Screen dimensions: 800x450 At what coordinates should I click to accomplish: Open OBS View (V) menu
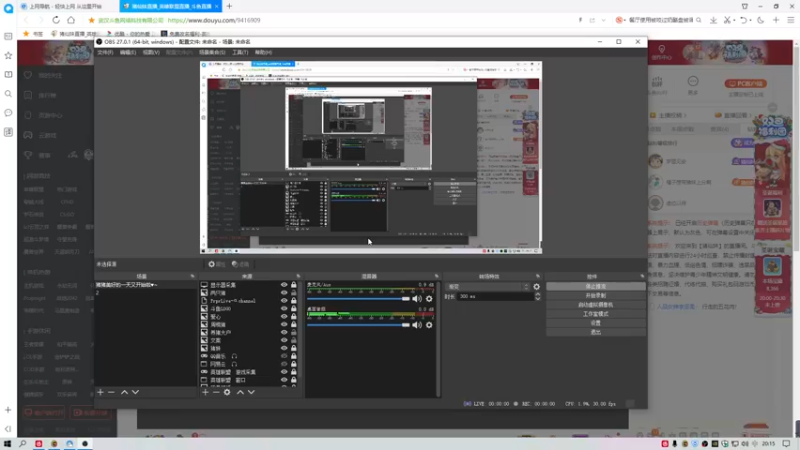[x=151, y=53]
